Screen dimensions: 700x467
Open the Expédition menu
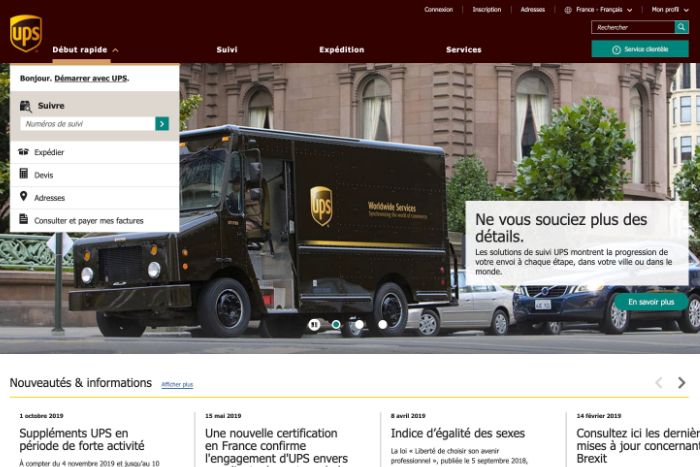tap(342, 49)
